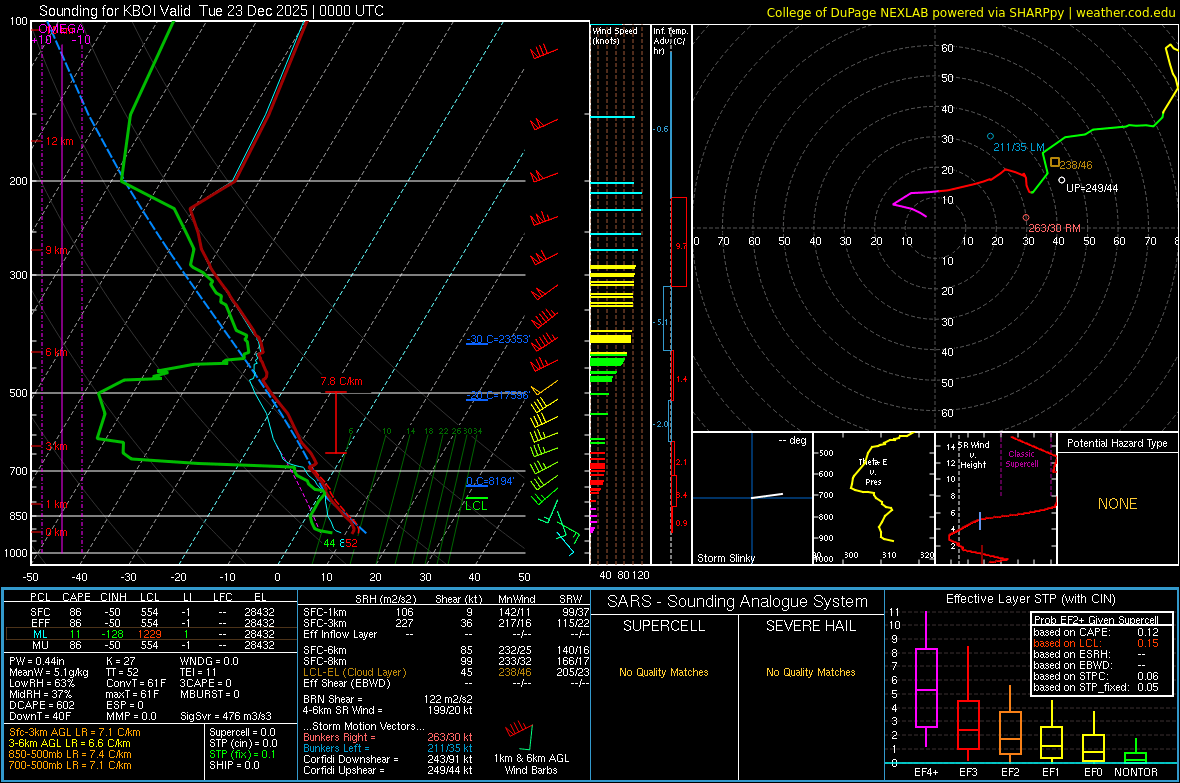Click the 211/35 LM circle marker on the hodograph
1180x783 pixels.
point(990,136)
